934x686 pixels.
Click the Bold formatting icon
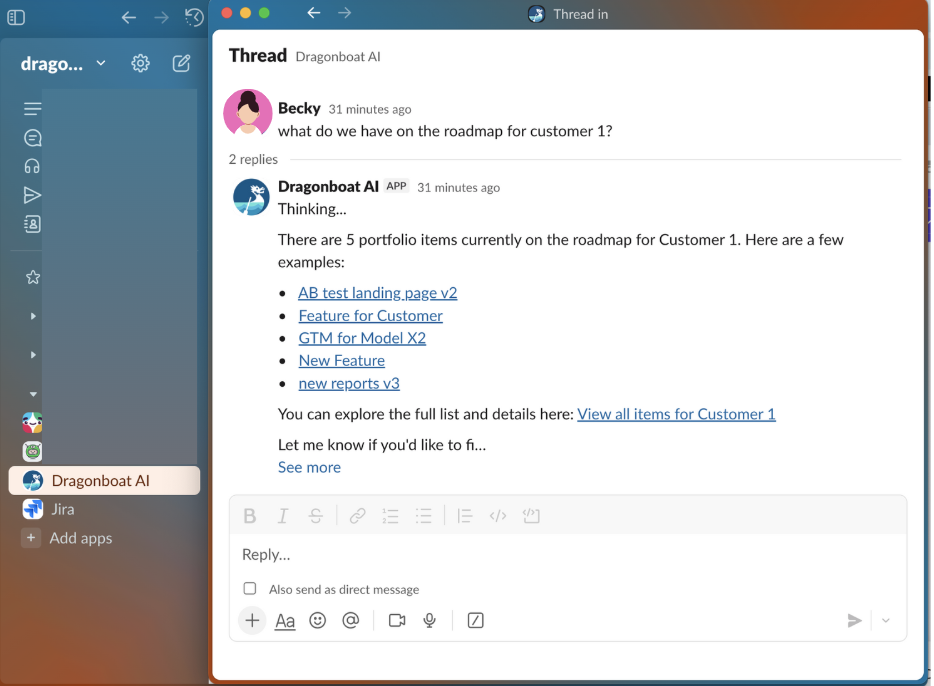(x=250, y=516)
